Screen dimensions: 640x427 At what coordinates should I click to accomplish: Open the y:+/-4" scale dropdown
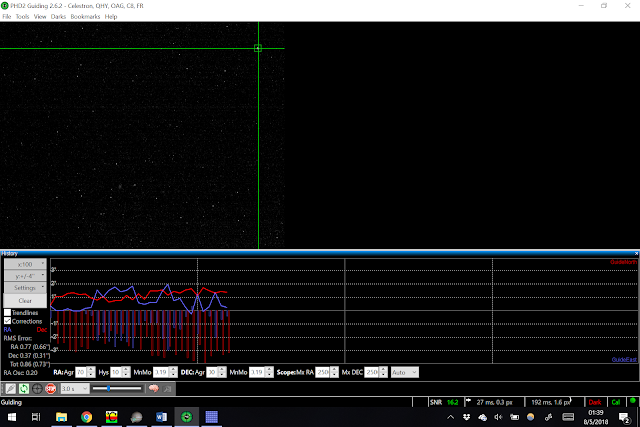[x=25, y=276]
